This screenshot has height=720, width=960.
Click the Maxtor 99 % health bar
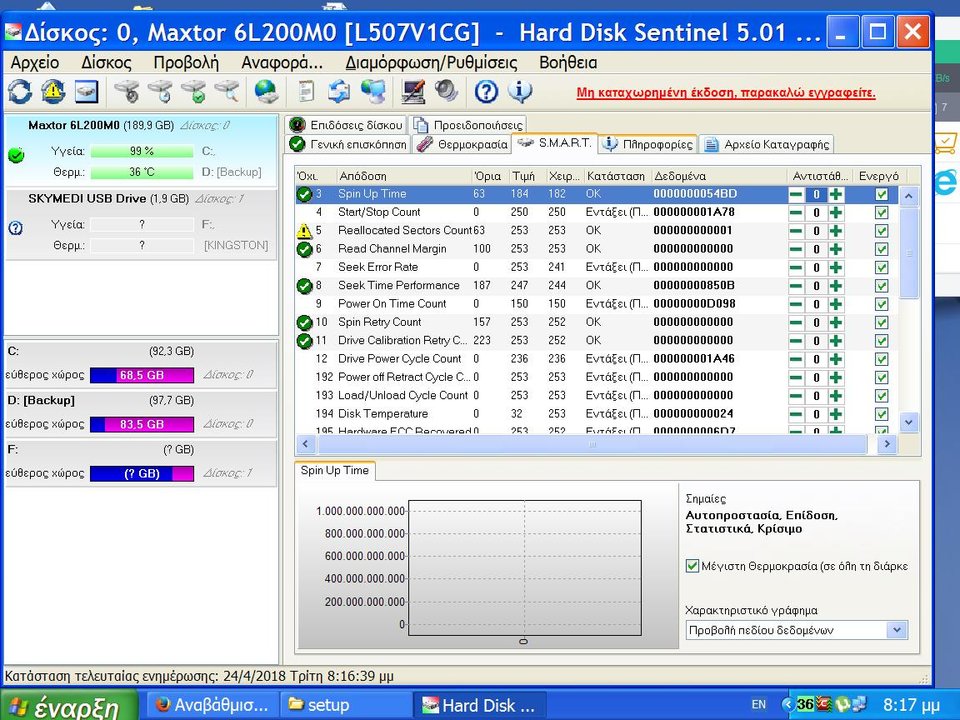coord(141,151)
